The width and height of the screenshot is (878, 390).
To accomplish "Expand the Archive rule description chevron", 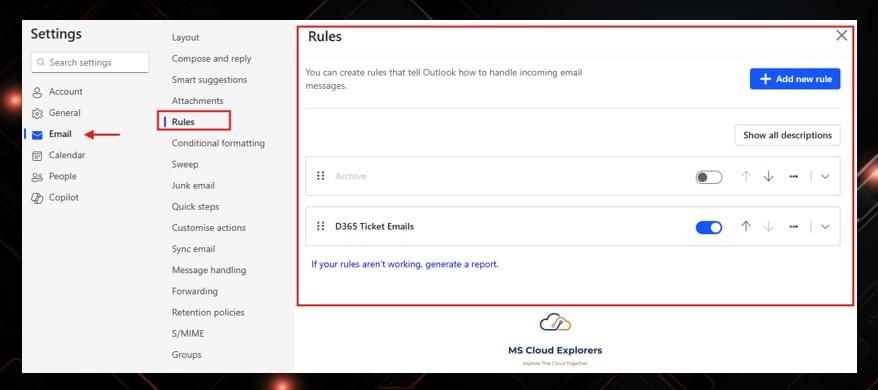I will [x=825, y=177].
